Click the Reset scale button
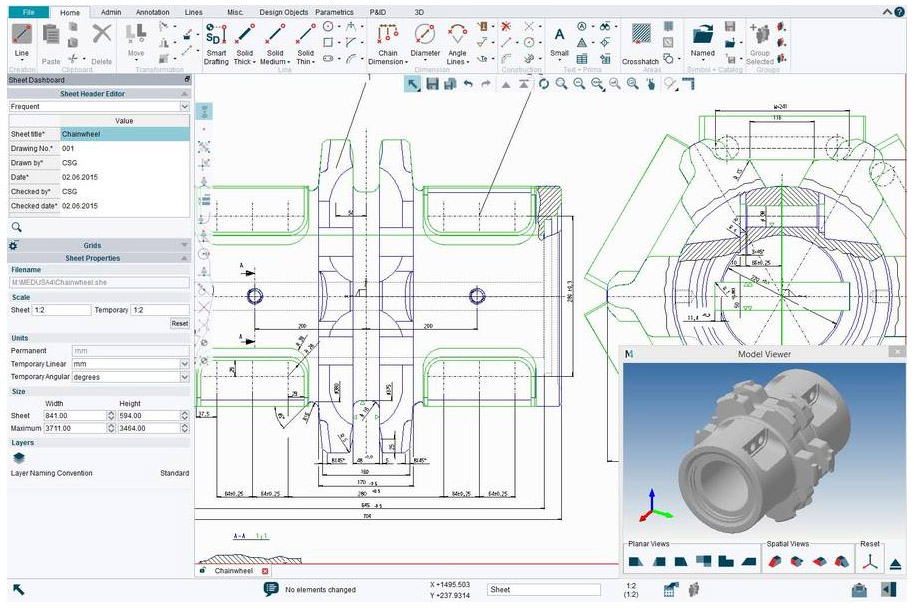This screenshot has width=914, height=610. (180, 323)
